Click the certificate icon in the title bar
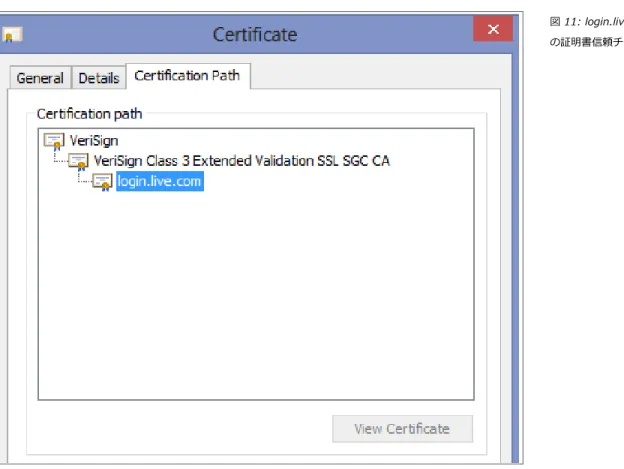This screenshot has height=469, width=624. click(12, 35)
